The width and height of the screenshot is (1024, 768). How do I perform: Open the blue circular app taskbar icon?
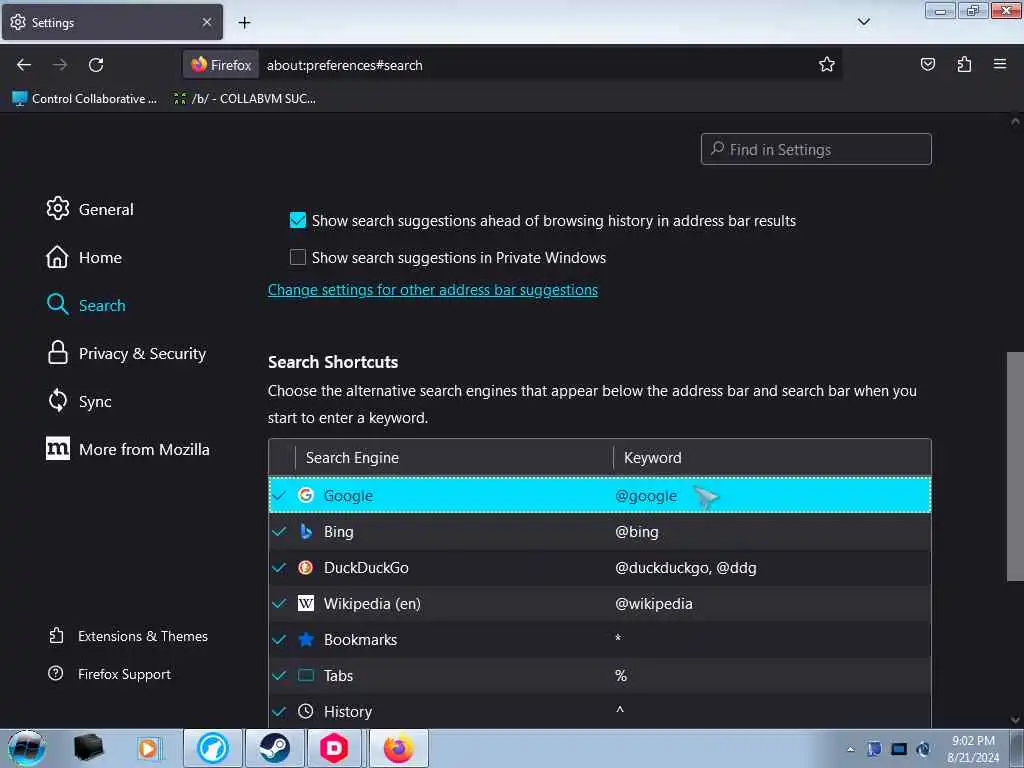pyautogui.click(x=213, y=748)
